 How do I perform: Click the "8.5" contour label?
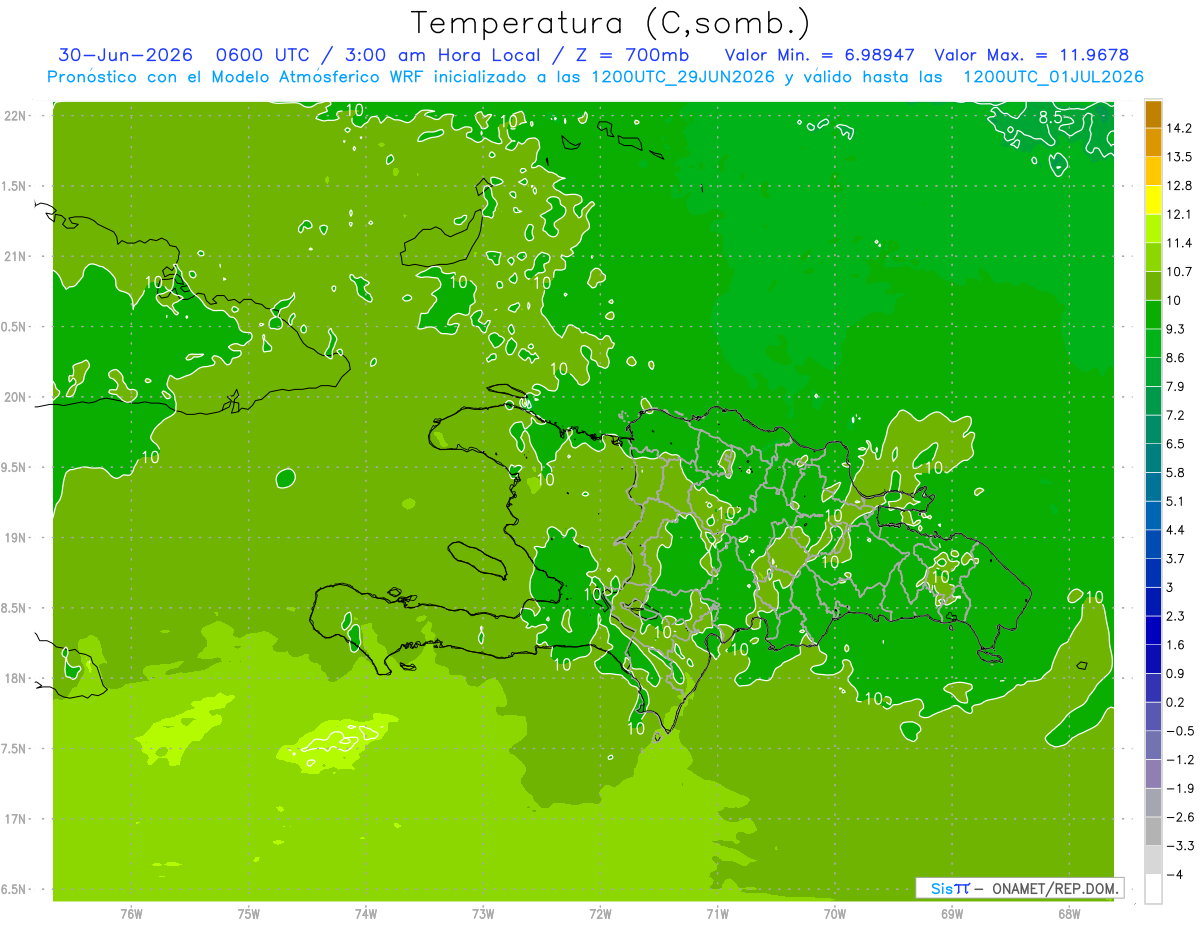point(1050,118)
